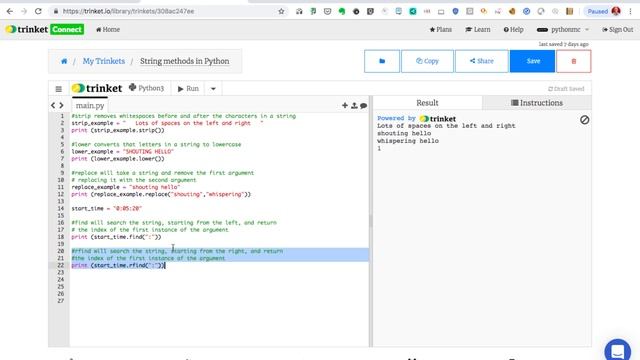Click the code line print (strip_example.strip())
The height and width of the screenshot is (360, 640).
[118, 130]
